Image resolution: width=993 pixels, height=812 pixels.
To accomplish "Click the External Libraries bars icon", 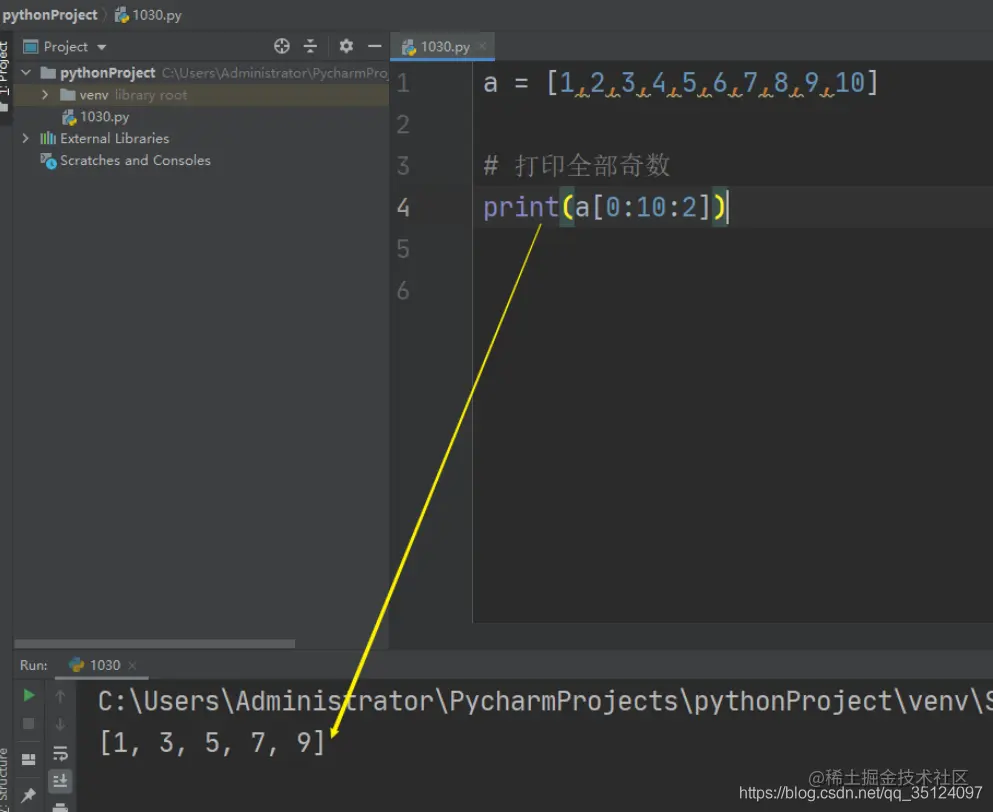I will pos(48,138).
